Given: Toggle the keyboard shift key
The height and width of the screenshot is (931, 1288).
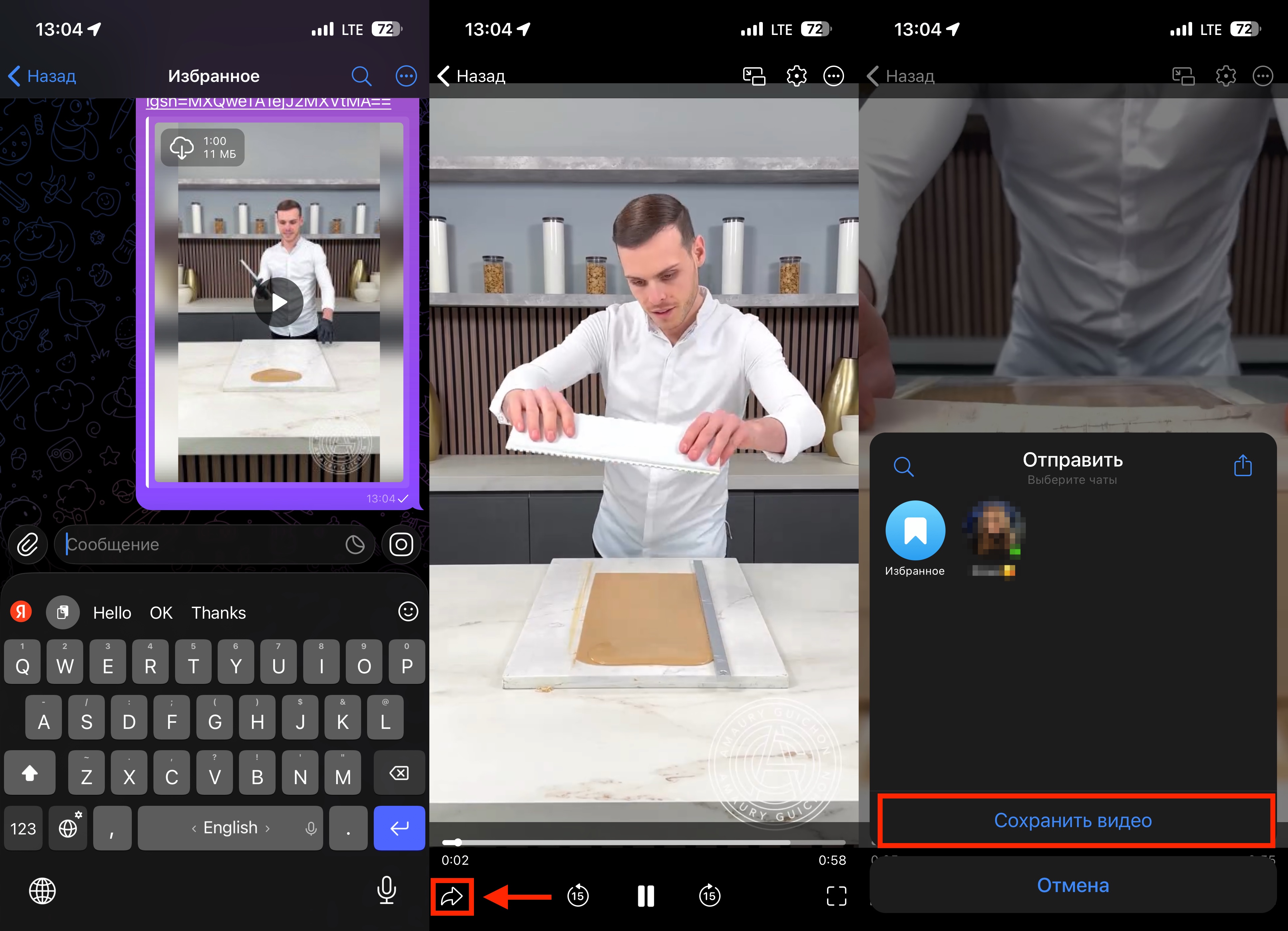Looking at the screenshot, I should point(30,773).
